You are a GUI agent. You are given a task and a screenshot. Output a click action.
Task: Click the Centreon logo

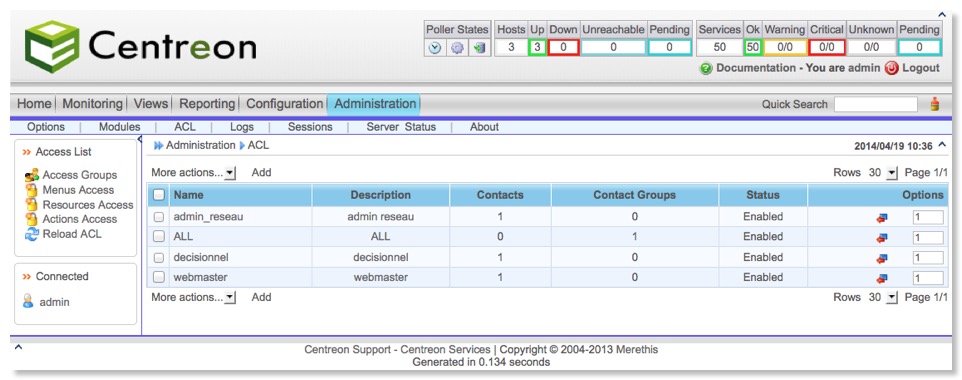pos(140,47)
